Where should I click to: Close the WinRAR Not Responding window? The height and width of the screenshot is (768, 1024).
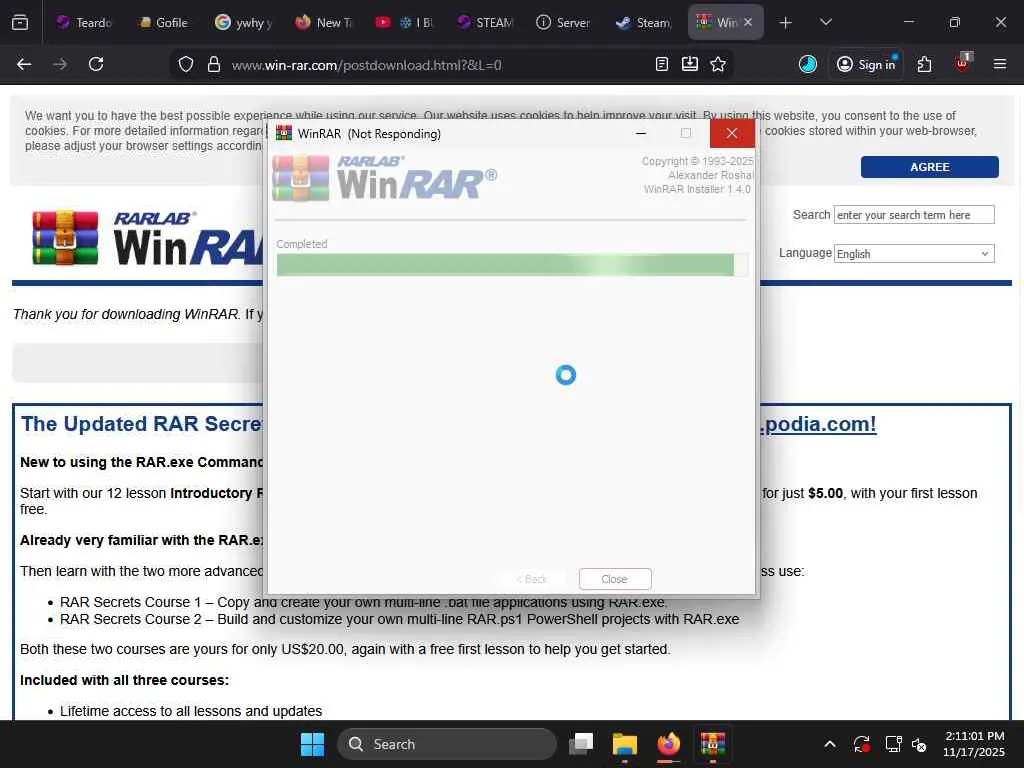(732, 133)
